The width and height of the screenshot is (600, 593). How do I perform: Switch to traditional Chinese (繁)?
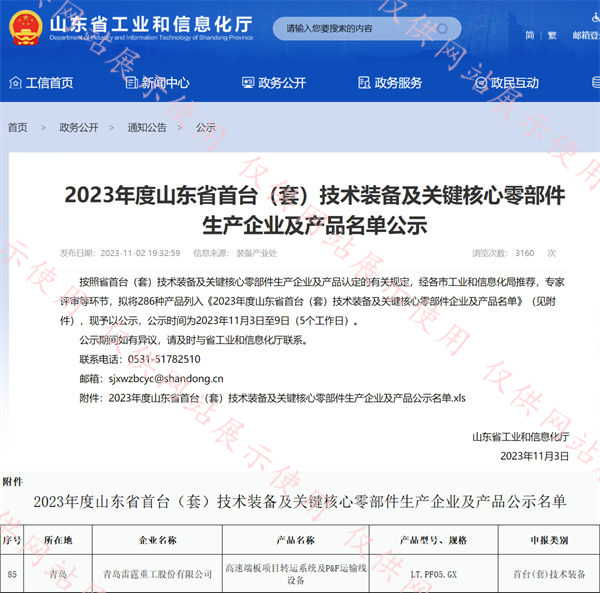pos(552,36)
